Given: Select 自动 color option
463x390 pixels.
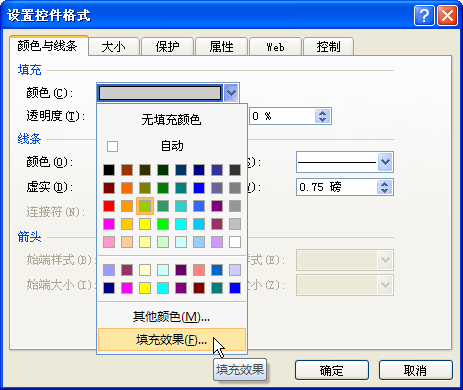Looking at the screenshot, I should click(x=172, y=146).
